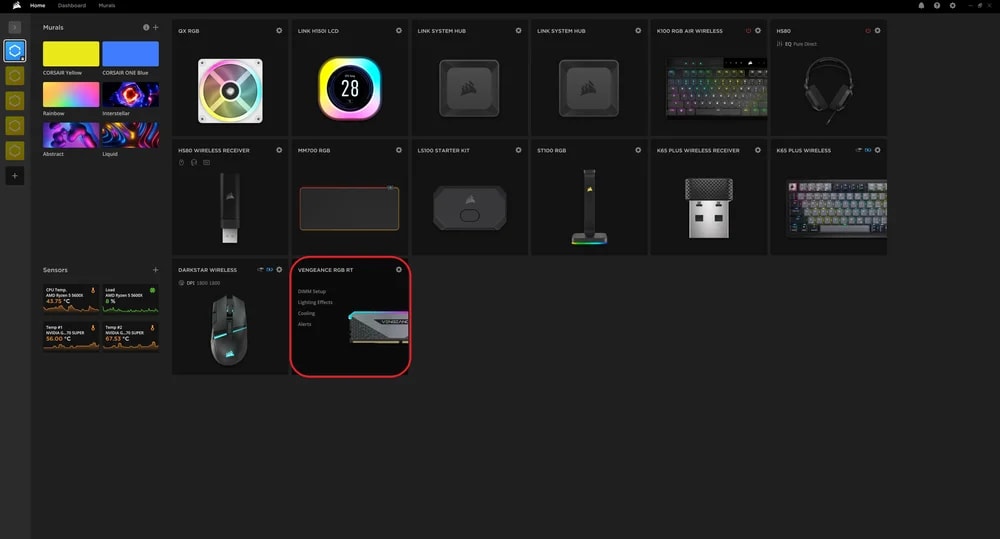Click the ST100 RGB headset stand image
This screenshot has height=539, width=1000.
(x=589, y=207)
